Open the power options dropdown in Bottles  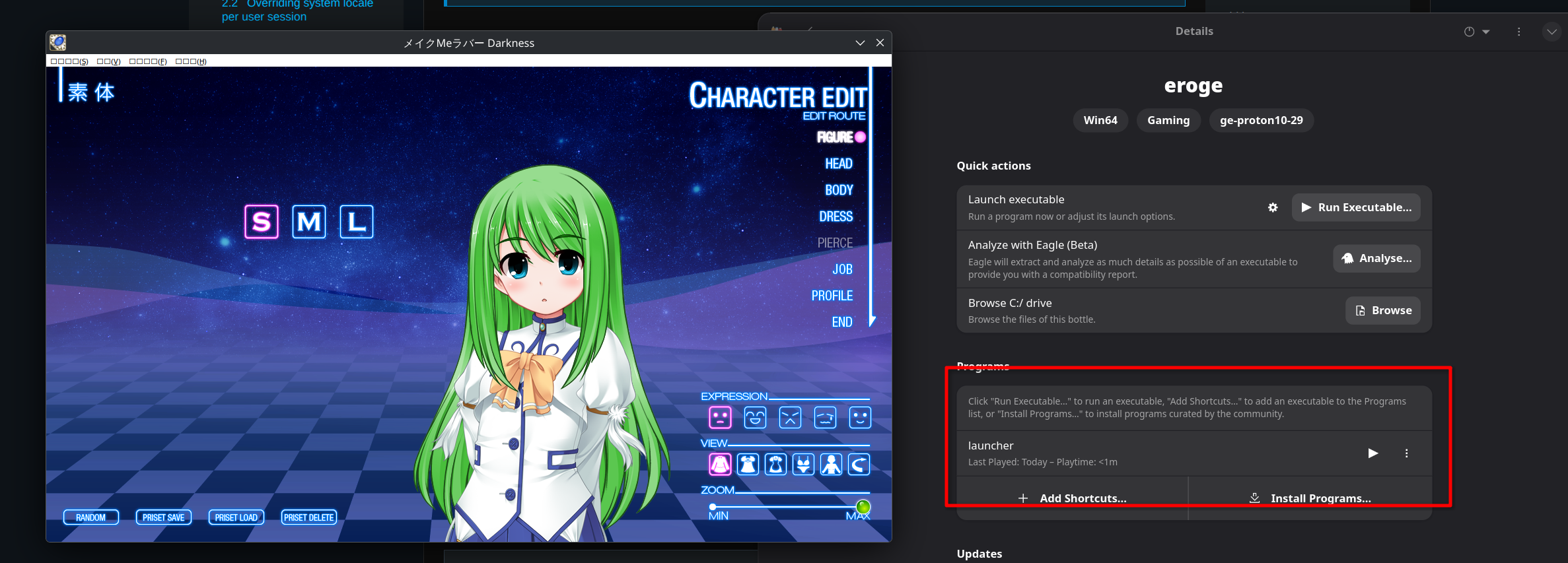click(x=1477, y=32)
